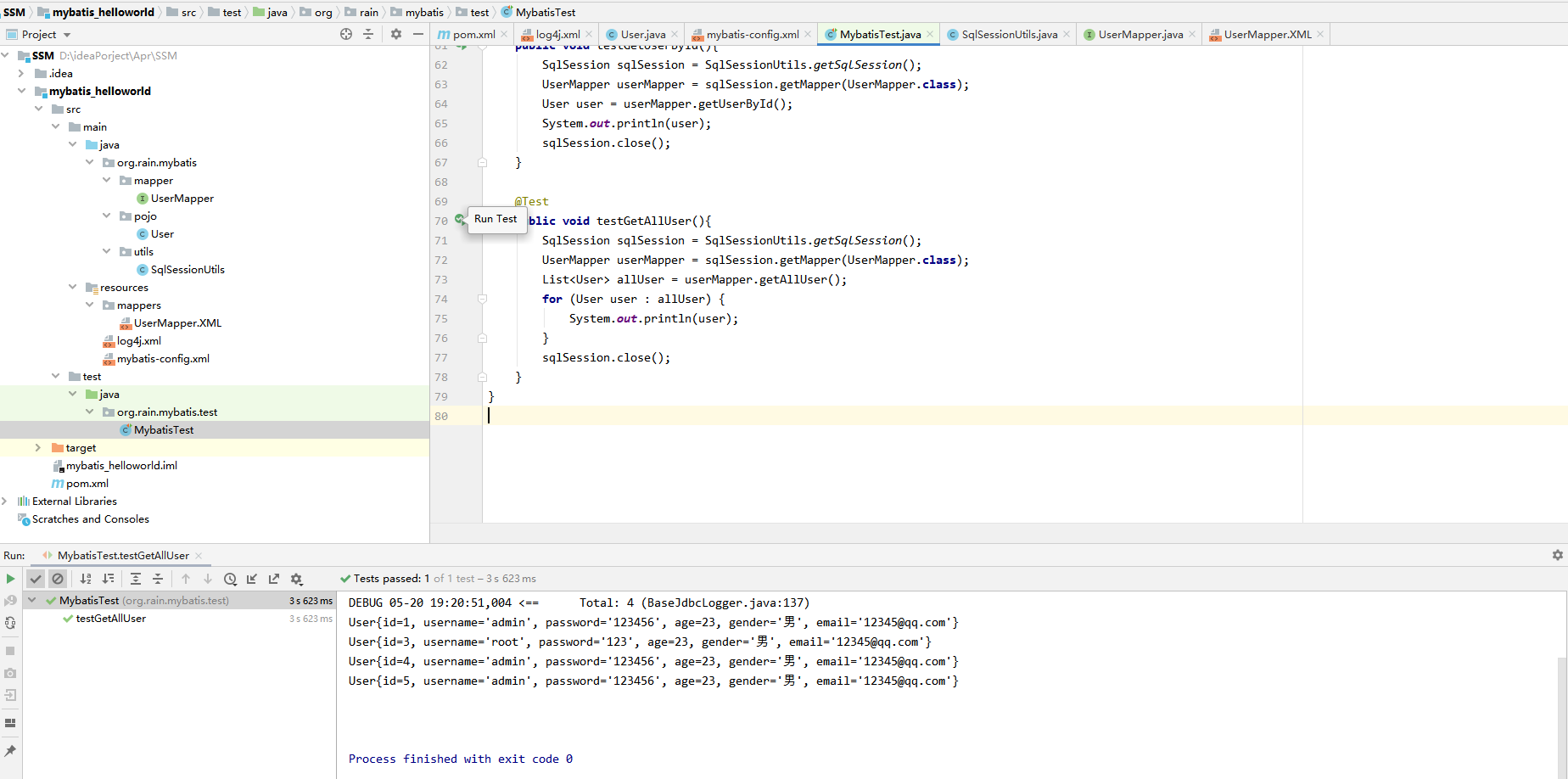This screenshot has height=779, width=1568.
Task: Click the Run Test tooltip
Action: coord(496,219)
